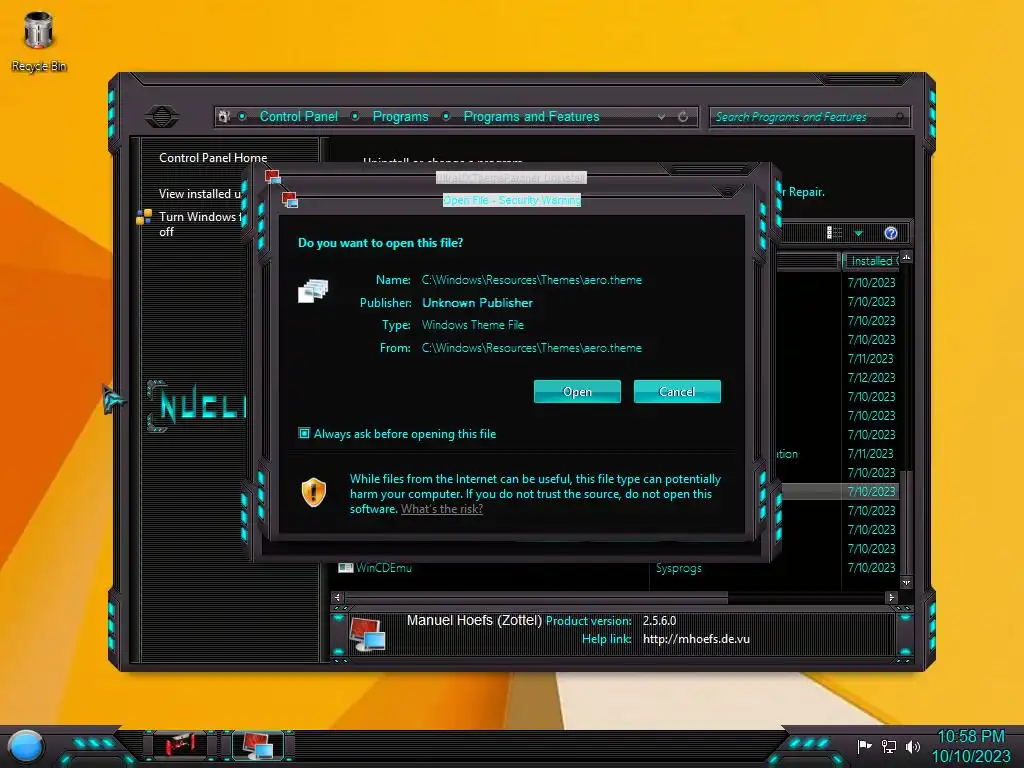
Task: Open the Recycle Bin desktop icon
Action: click(39, 42)
